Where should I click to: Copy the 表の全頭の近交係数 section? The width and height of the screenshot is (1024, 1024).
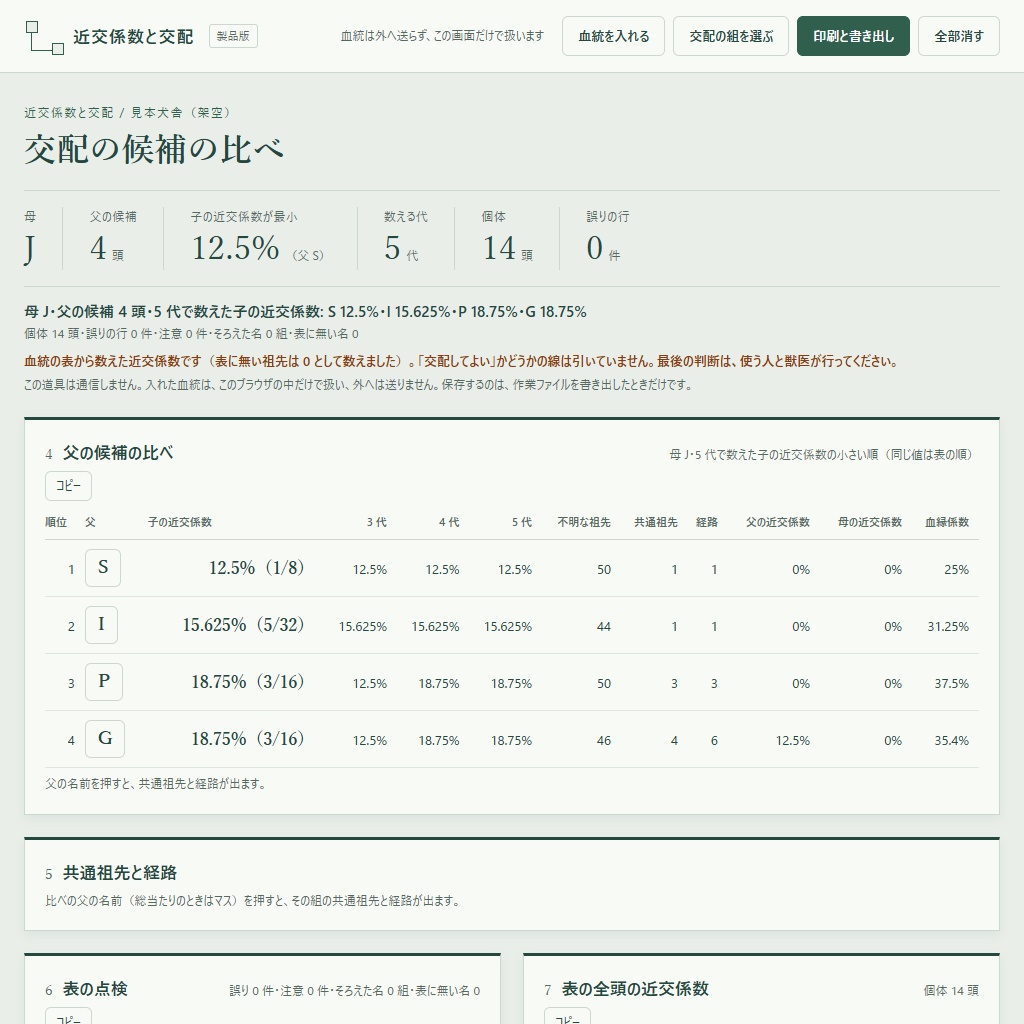(x=568, y=1016)
